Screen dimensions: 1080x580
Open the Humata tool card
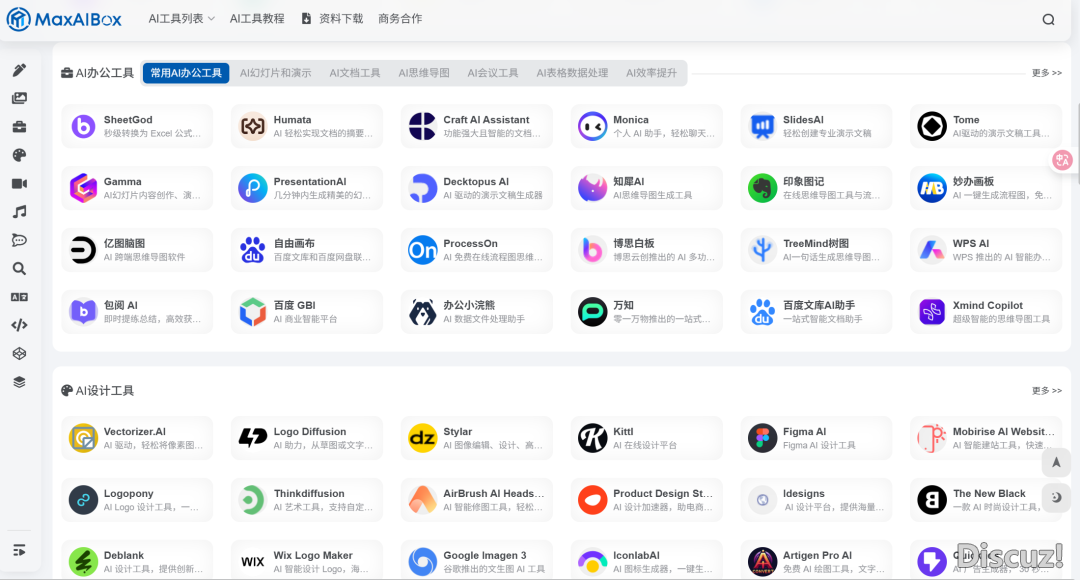(307, 126)
